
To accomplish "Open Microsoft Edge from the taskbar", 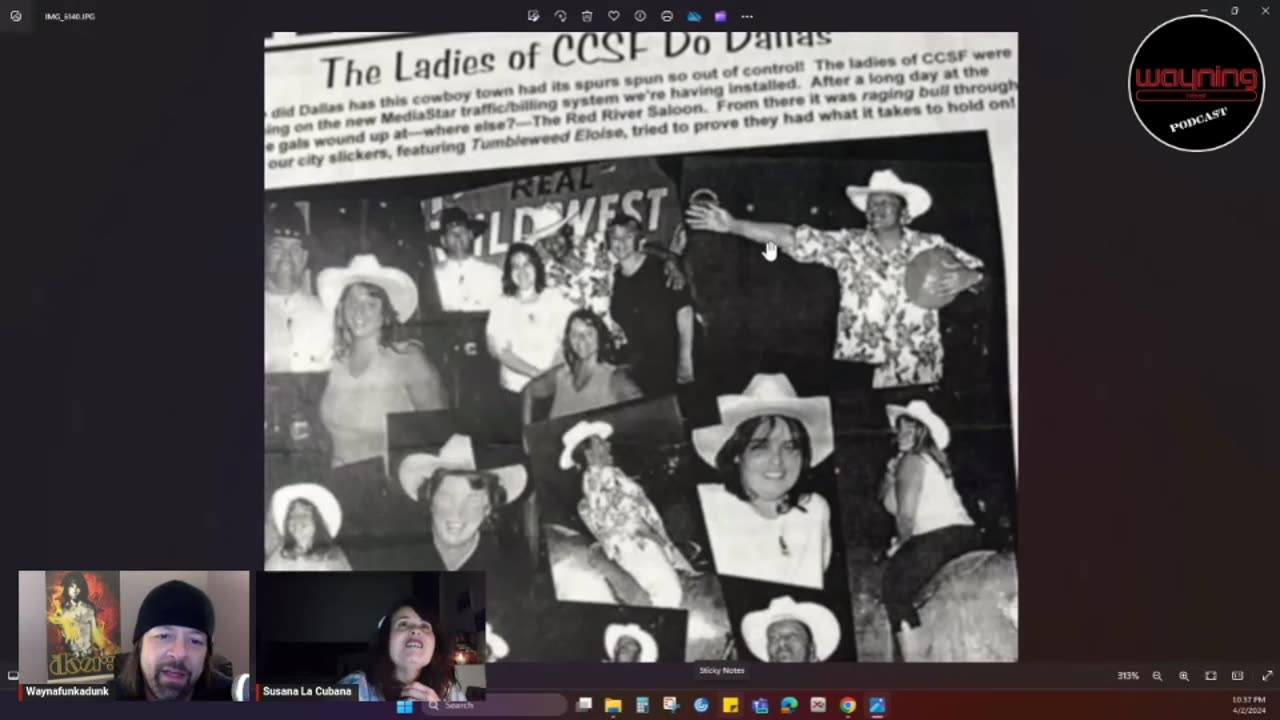I will 789,706.
